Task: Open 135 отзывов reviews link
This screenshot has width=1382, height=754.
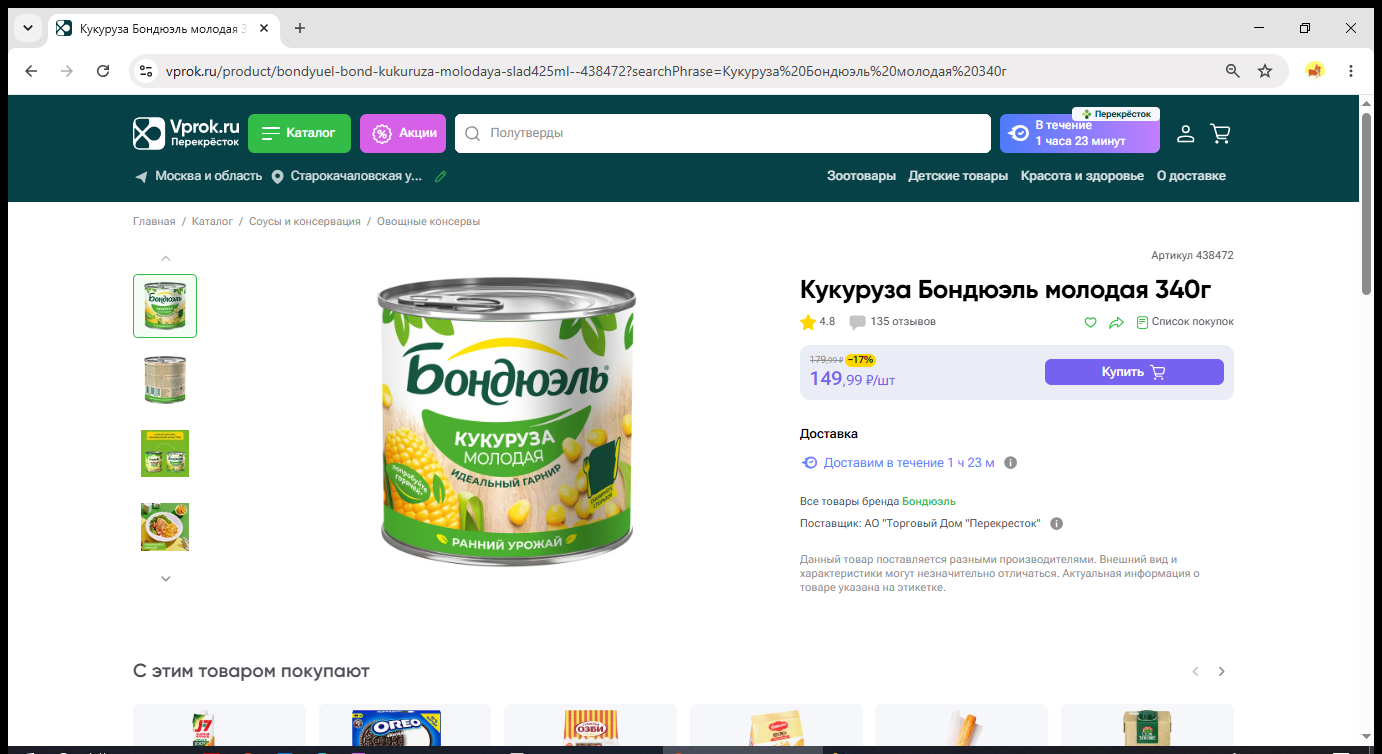Action: click(x=893, y=322)
